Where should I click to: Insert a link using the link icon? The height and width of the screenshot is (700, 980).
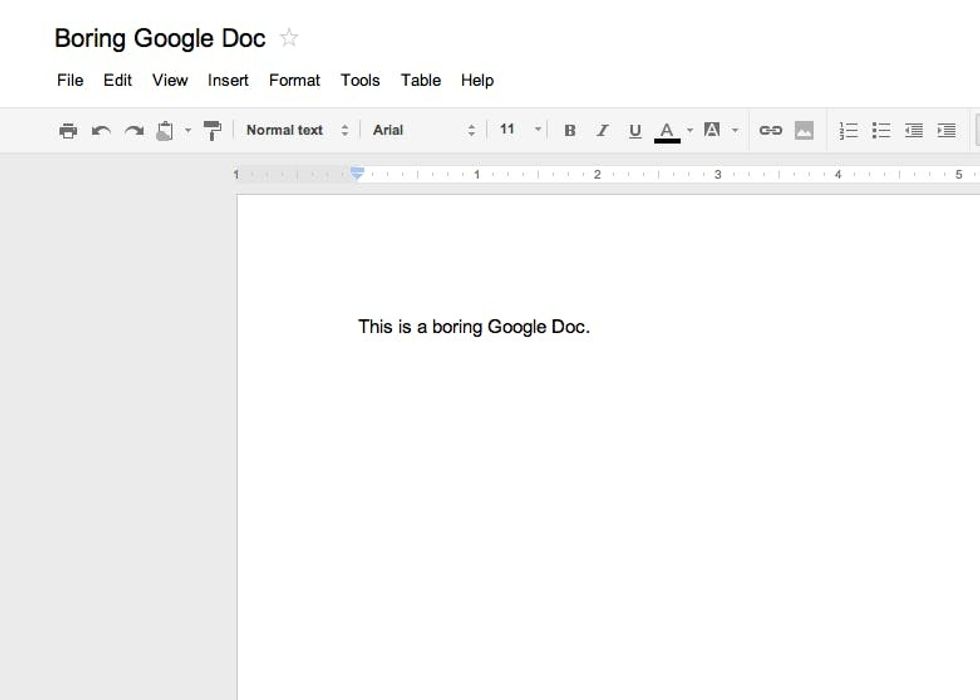[770, 131]
